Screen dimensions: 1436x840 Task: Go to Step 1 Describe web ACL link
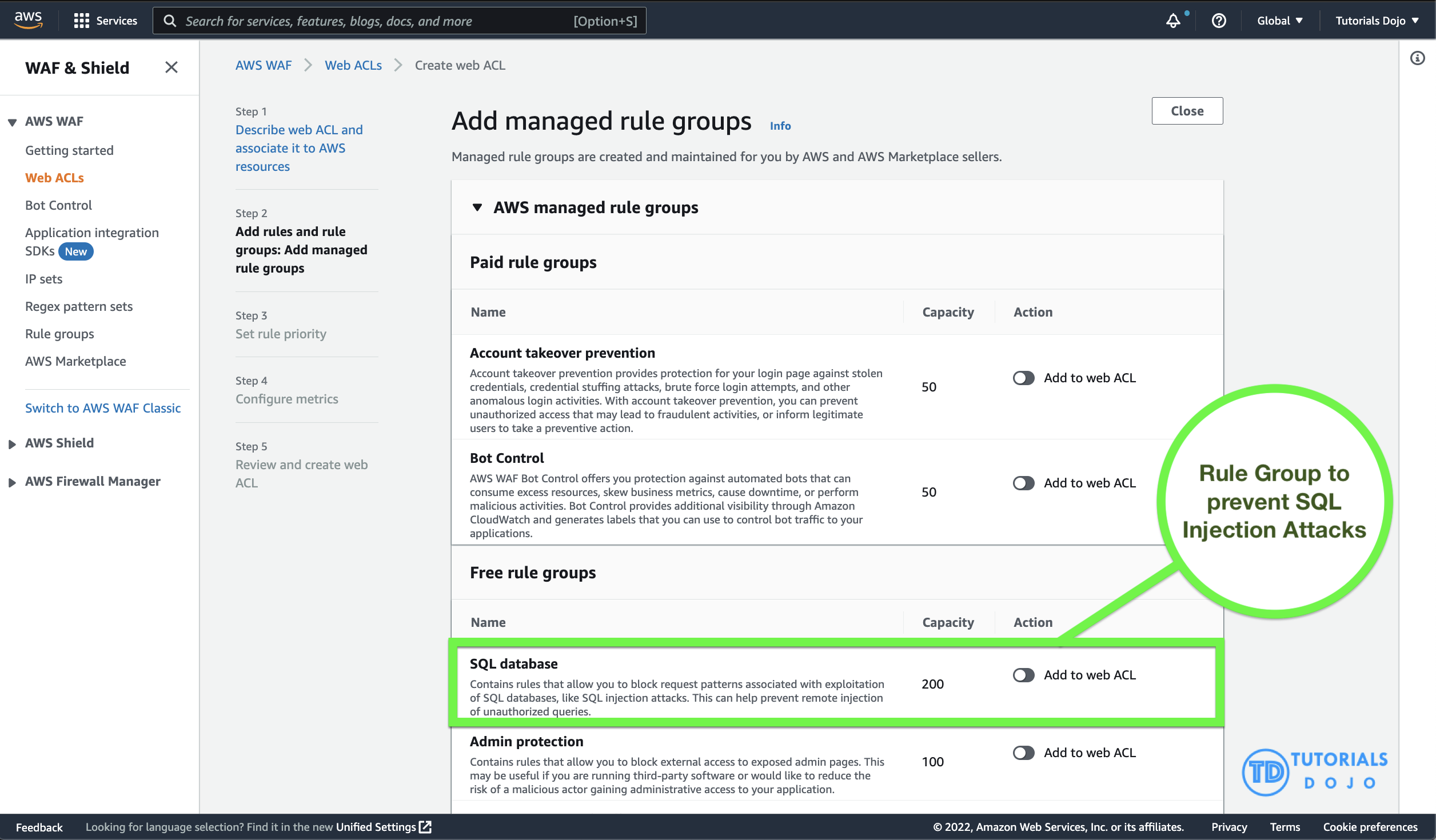(x=299, y=148)
